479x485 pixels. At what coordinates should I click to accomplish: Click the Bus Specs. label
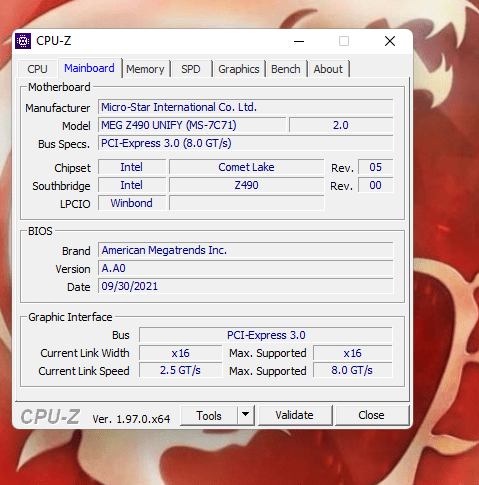64,144
